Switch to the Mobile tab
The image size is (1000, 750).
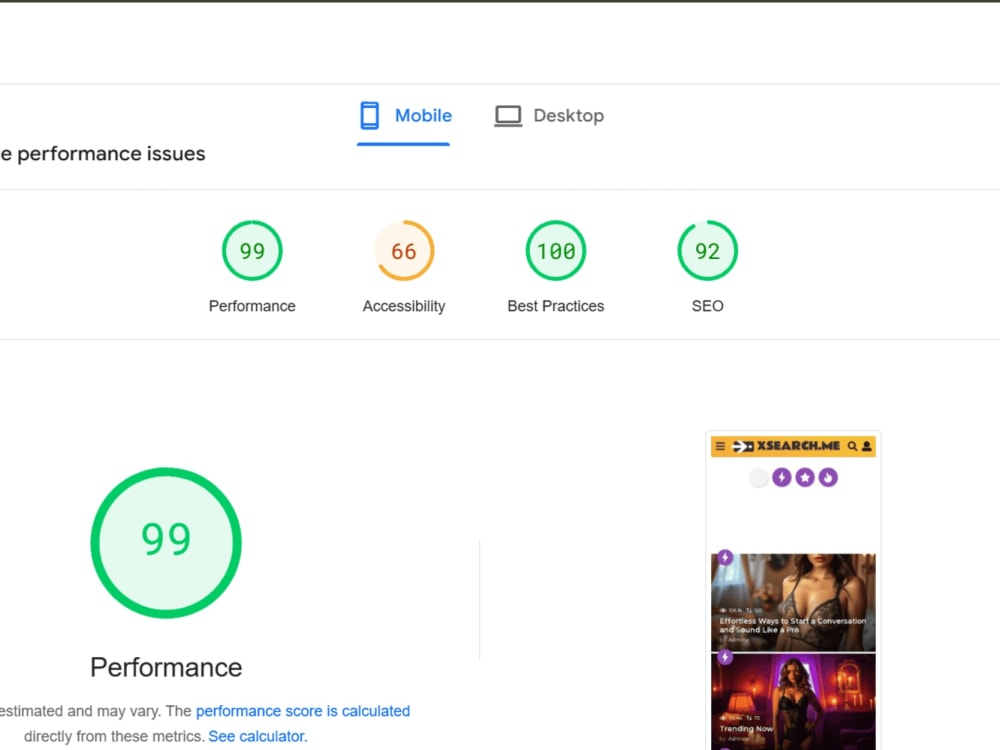coord(404,116)
